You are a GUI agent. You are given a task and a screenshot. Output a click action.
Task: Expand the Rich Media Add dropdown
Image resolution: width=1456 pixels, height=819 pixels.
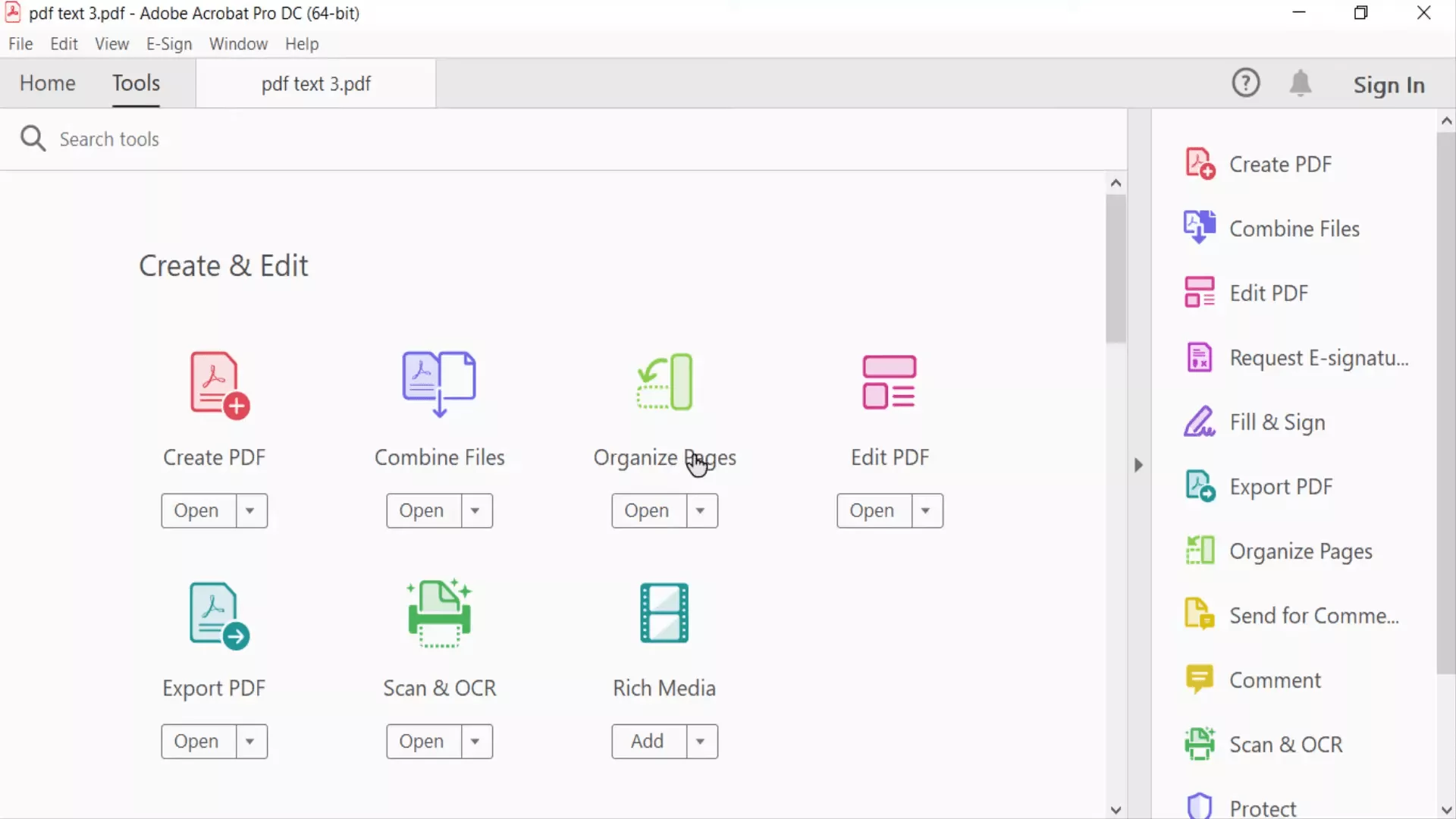tap(700, 740)
